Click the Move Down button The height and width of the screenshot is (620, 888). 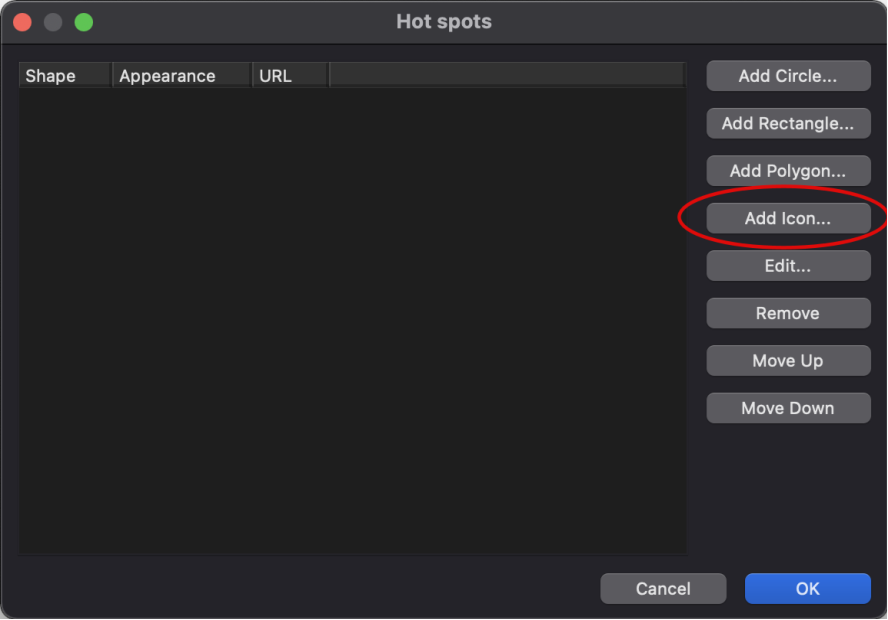tap(788, 408)
